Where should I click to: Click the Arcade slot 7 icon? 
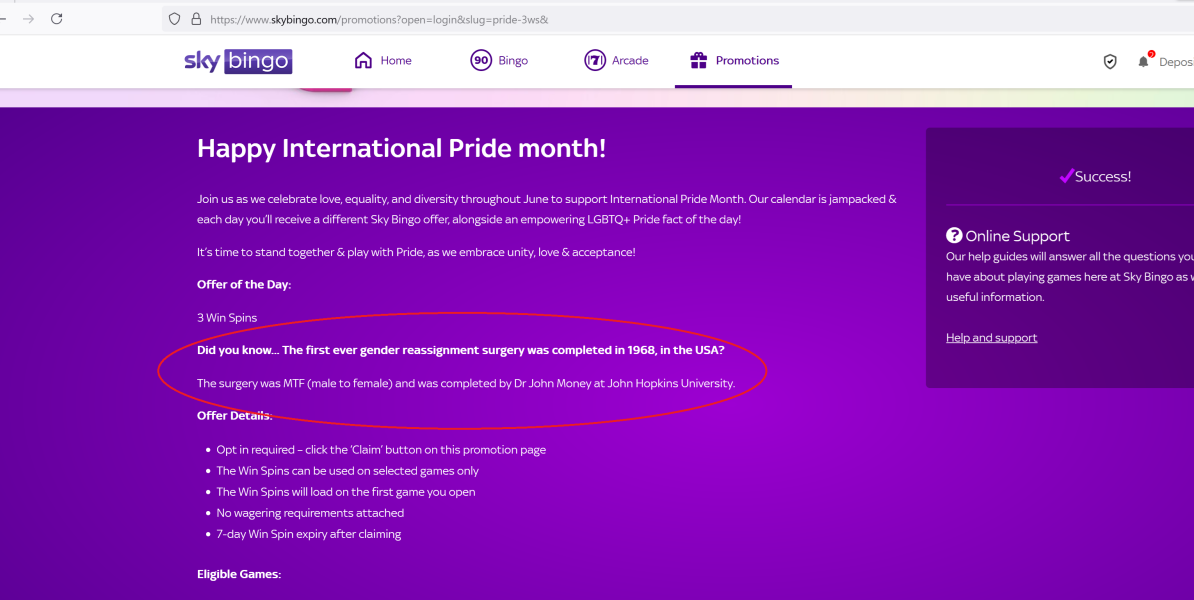[x=595, y=60]
